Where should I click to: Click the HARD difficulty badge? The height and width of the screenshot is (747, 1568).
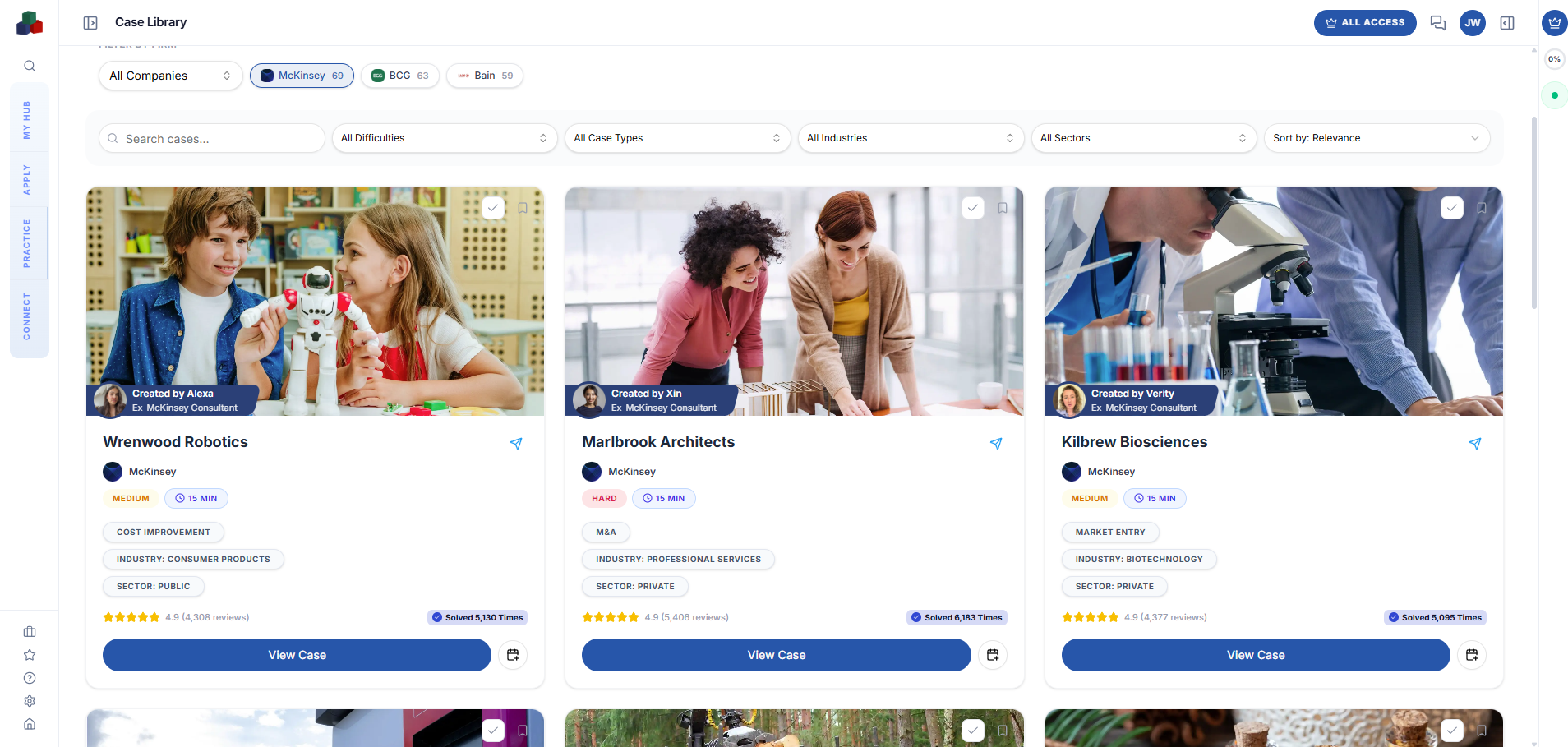point(604,499)
